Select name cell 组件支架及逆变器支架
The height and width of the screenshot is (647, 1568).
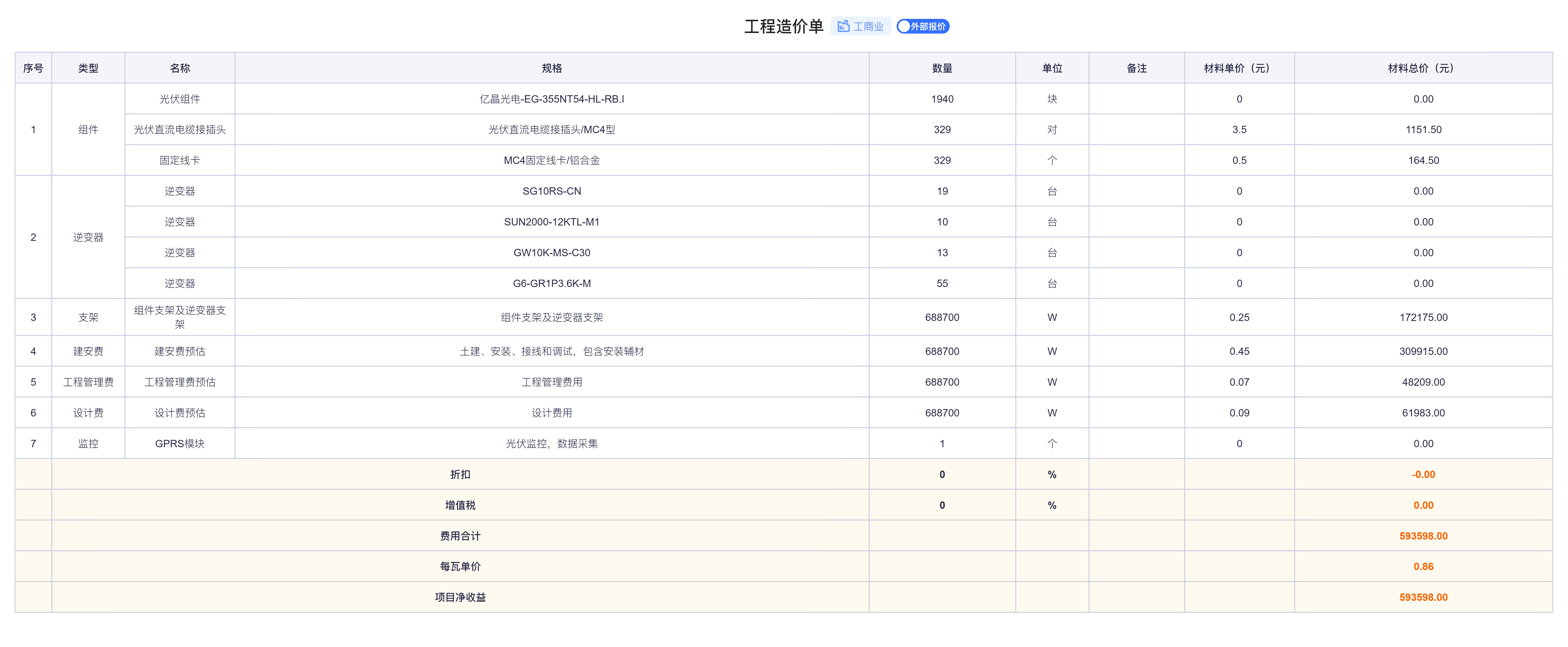coord(180,317)
